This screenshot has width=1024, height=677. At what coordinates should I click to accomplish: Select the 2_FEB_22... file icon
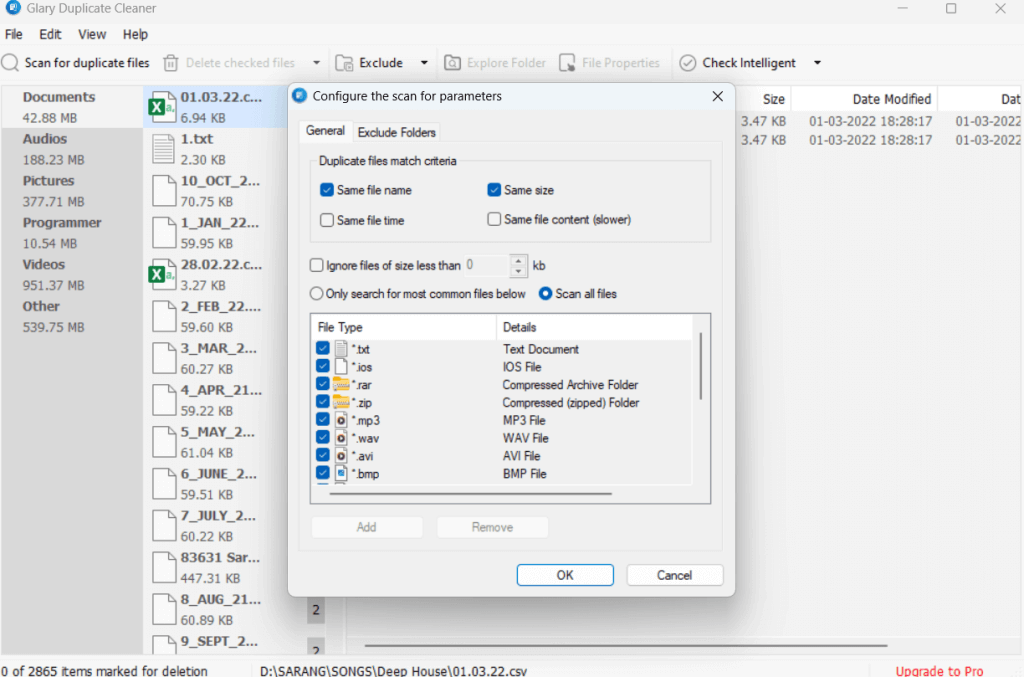pos(163,316)
